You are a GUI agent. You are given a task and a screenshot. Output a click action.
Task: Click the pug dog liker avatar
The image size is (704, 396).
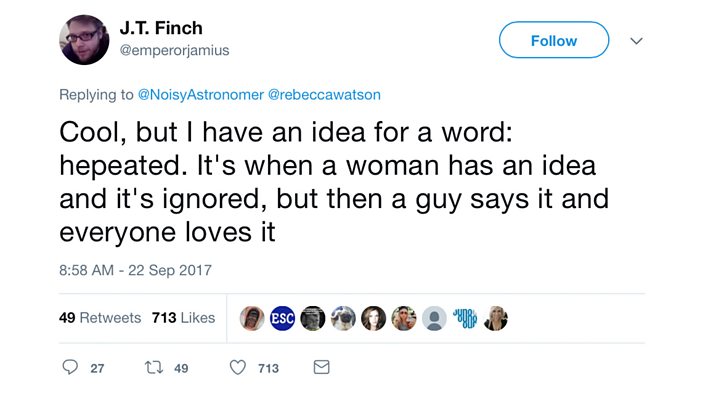343,318
